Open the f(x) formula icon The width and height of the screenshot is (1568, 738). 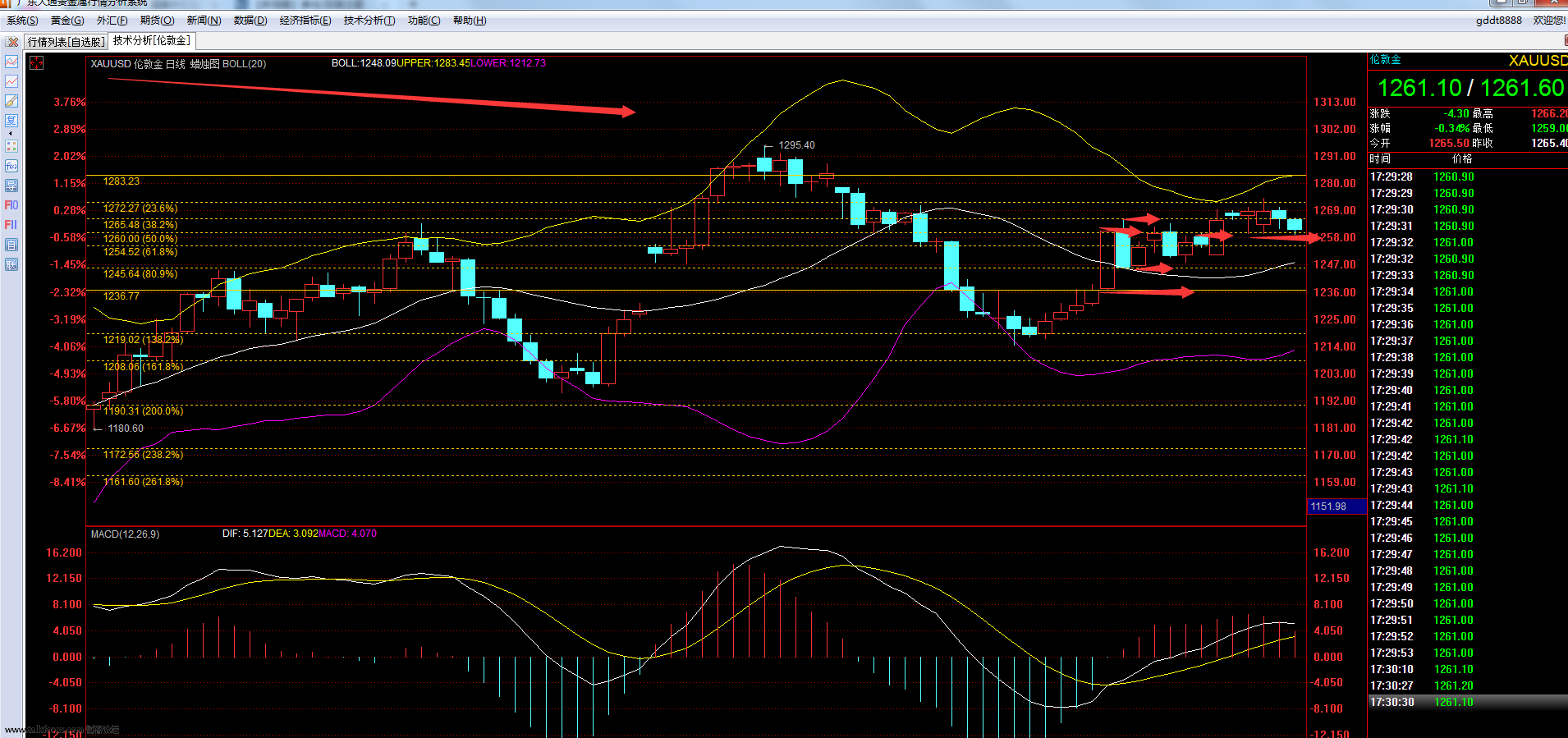click(x=11, y=166)
